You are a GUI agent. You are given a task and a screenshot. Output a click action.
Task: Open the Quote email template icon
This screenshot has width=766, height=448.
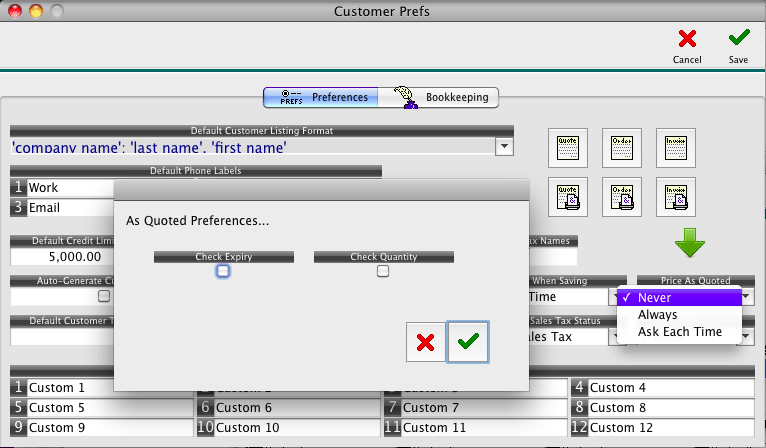[x=568, y=197]
